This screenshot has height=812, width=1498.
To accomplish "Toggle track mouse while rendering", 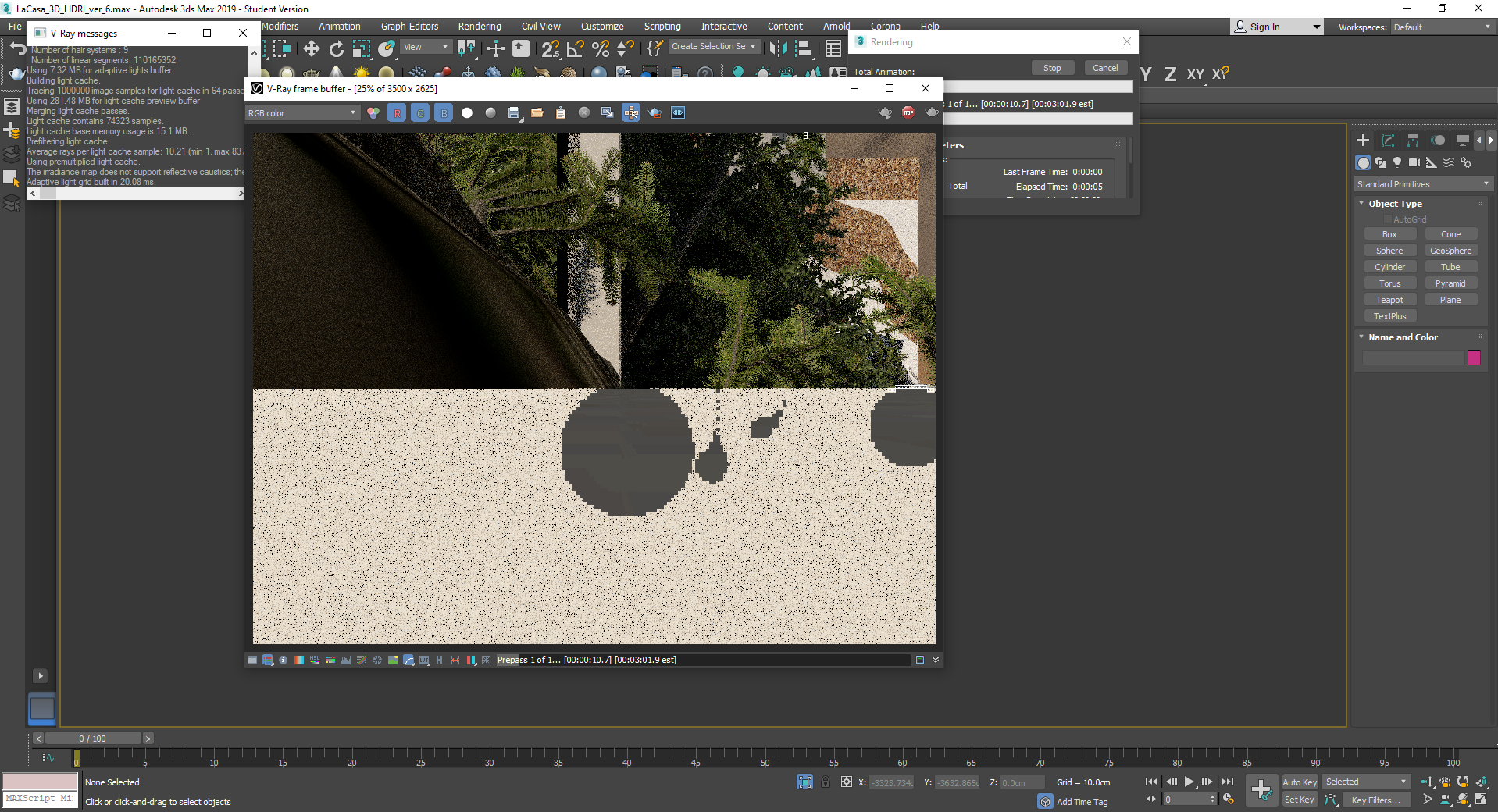I will [x=631, y=113].
